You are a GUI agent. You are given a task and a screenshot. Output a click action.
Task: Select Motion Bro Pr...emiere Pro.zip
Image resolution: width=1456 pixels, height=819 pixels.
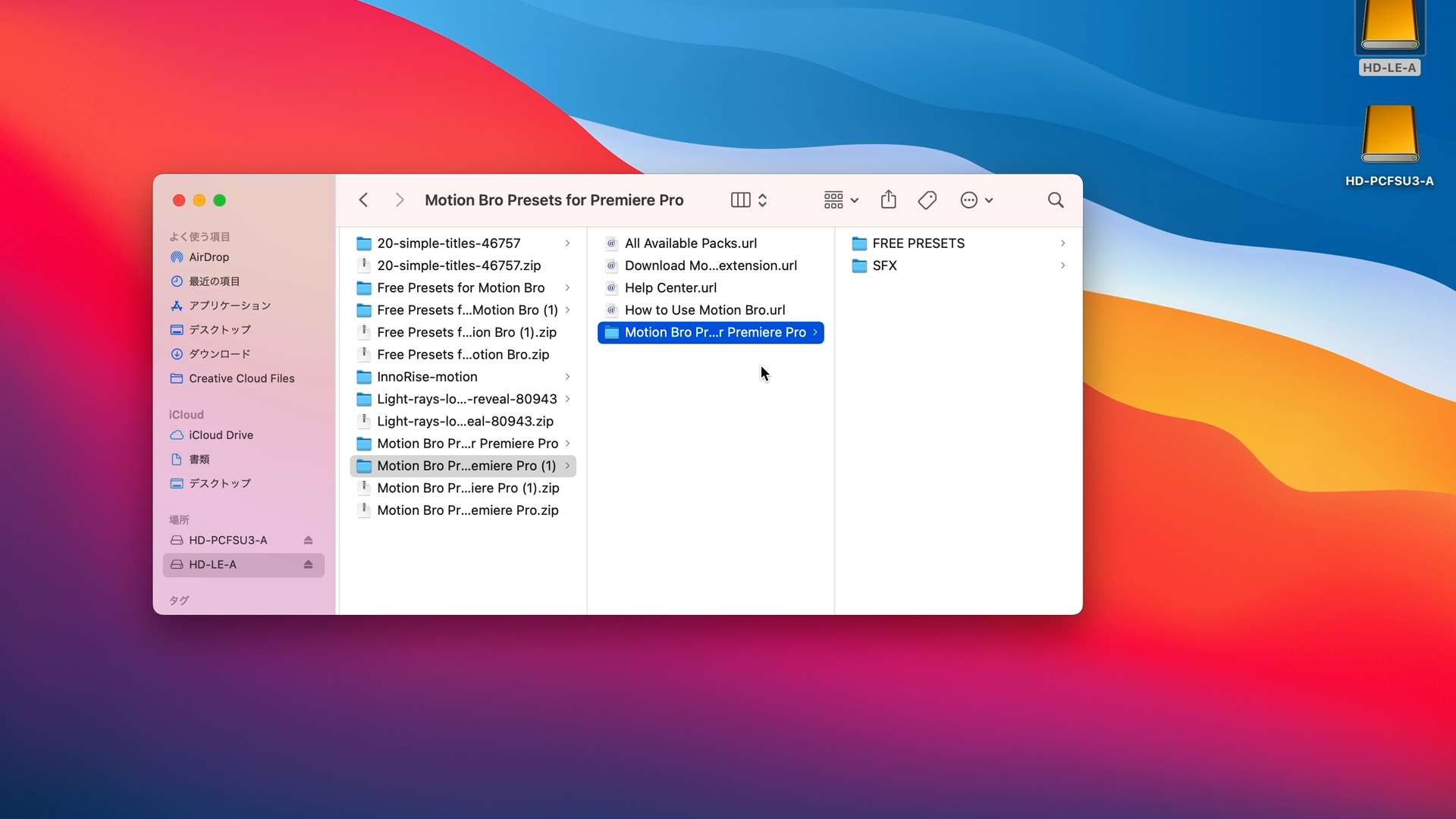tap(463, 510)
